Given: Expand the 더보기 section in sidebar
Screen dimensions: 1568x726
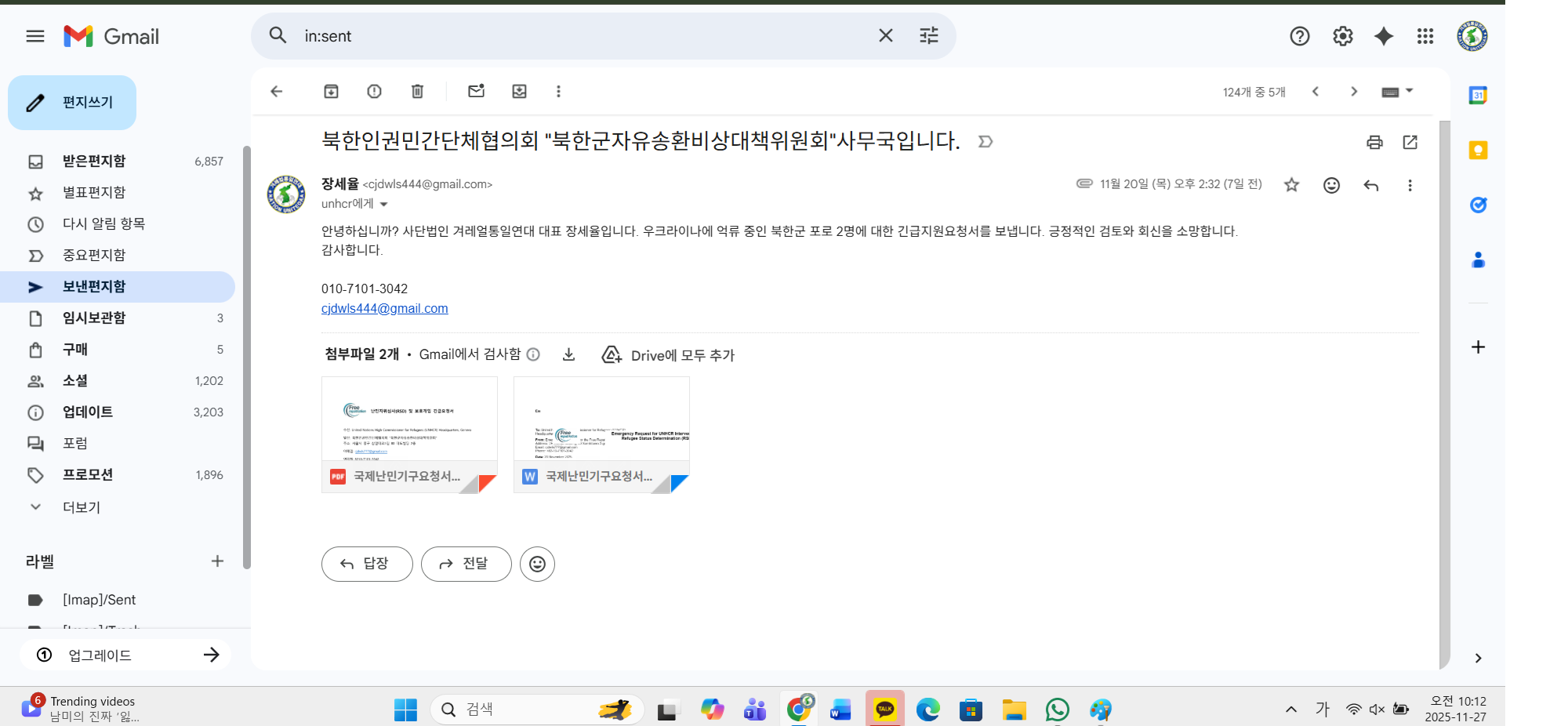Looking at the screenshot, I should click(81, 507).
